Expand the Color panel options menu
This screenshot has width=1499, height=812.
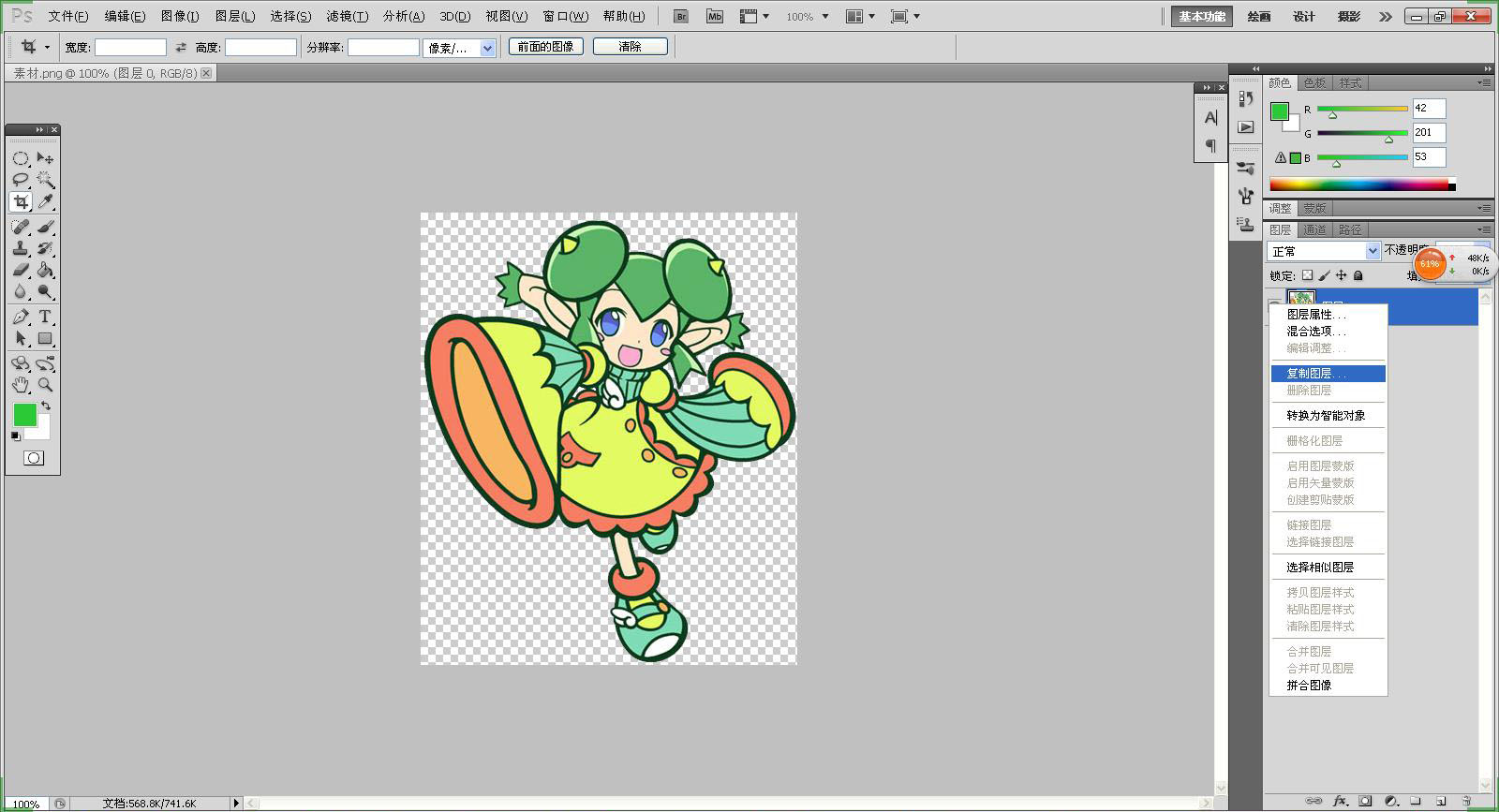[1484, 82]
